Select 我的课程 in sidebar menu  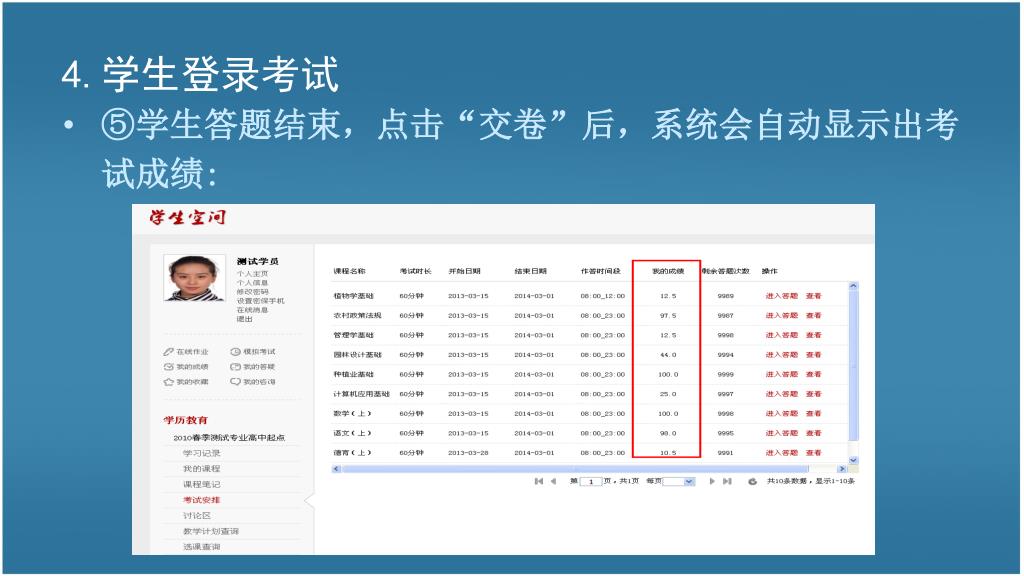202,469
